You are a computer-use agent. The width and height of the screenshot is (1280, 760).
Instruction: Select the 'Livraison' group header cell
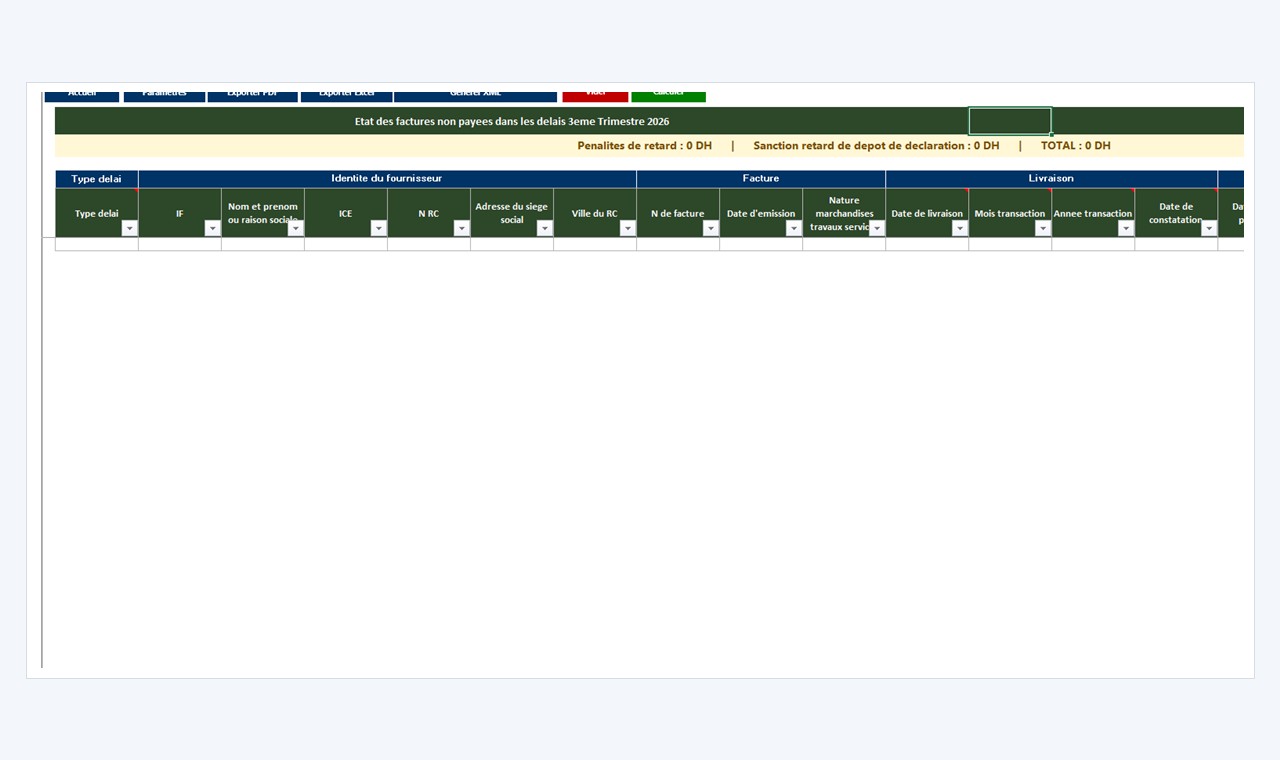click(x=1051, y=179)
